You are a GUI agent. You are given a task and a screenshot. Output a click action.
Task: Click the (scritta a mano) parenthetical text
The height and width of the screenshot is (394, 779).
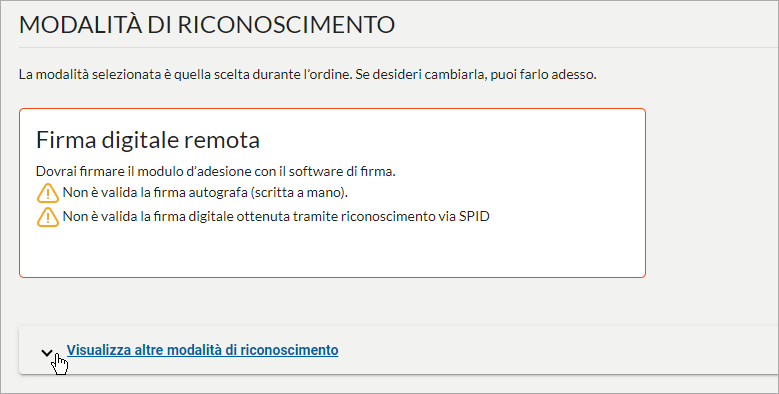coord(299,193)
